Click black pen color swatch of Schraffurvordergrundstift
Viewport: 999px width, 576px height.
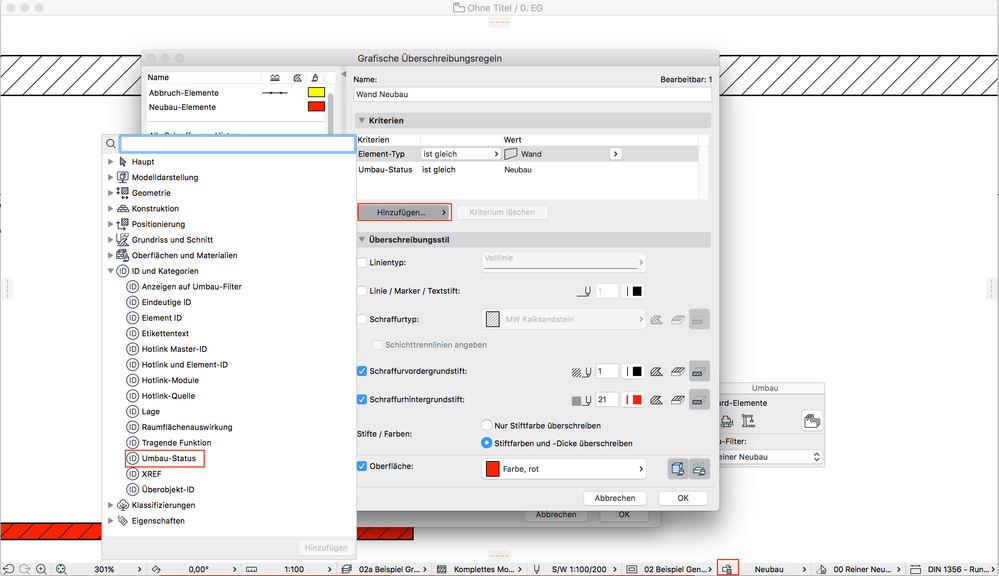coord(634,371)
